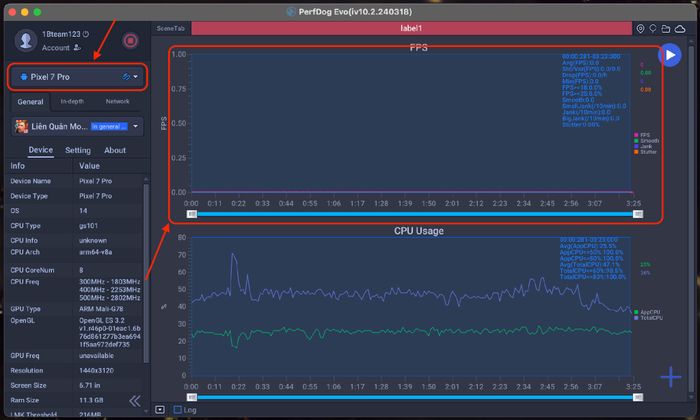Click the logout power icon beside 1Bteam123
The height and width of the screenshot is (420, 700).
point(86,34)
